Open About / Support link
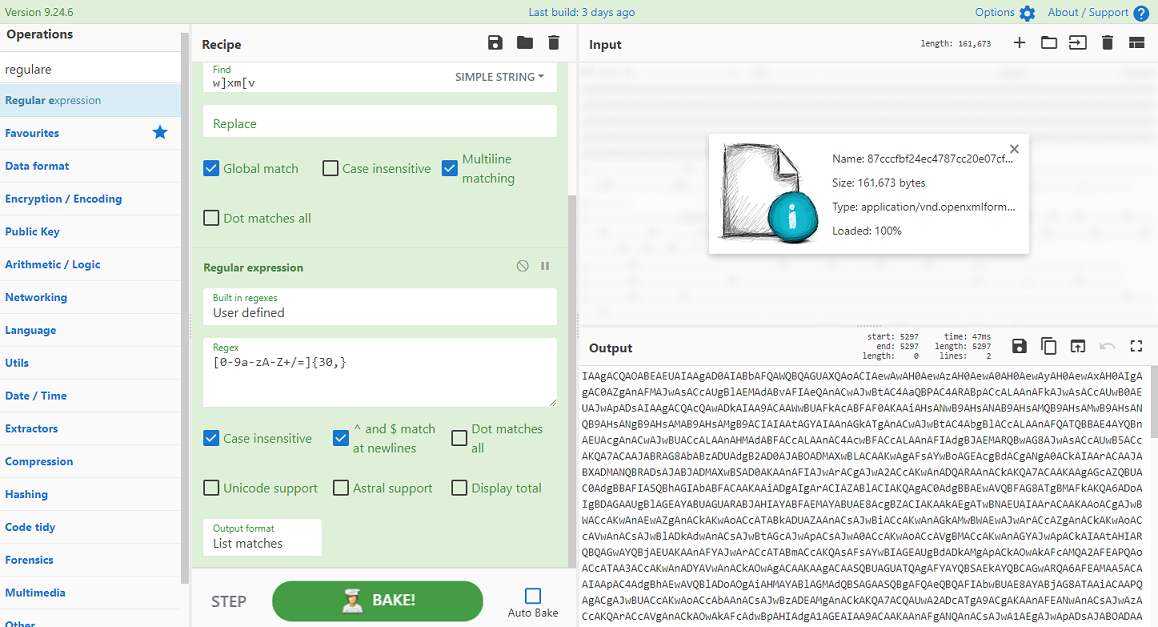 tap(1088, 12)
